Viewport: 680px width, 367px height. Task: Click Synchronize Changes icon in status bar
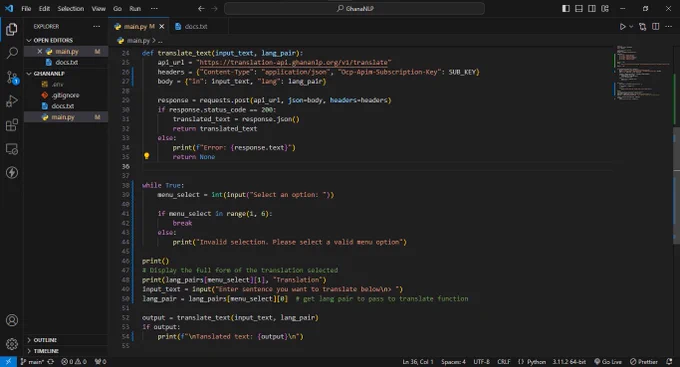pyautogui.click(x=51, y=362)
